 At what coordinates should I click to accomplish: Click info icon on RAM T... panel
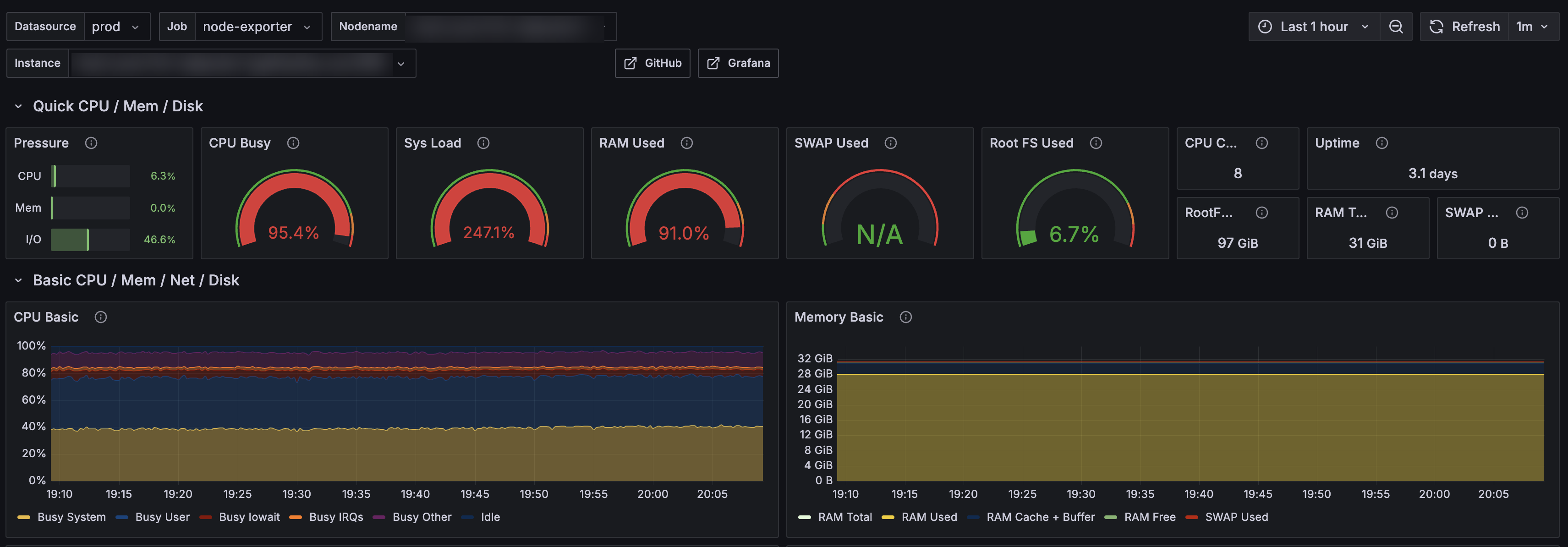coord(1392,213)
